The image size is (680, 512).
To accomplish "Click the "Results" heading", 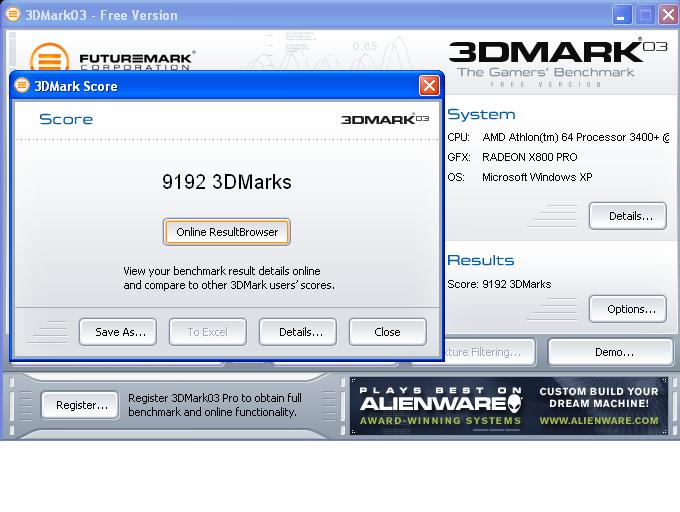I will coord(481,260).
